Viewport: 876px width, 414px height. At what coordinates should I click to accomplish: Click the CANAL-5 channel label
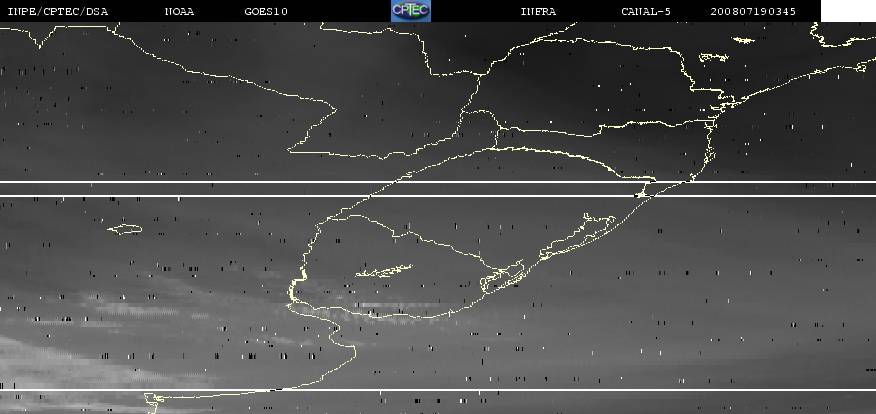coord(645,12)
